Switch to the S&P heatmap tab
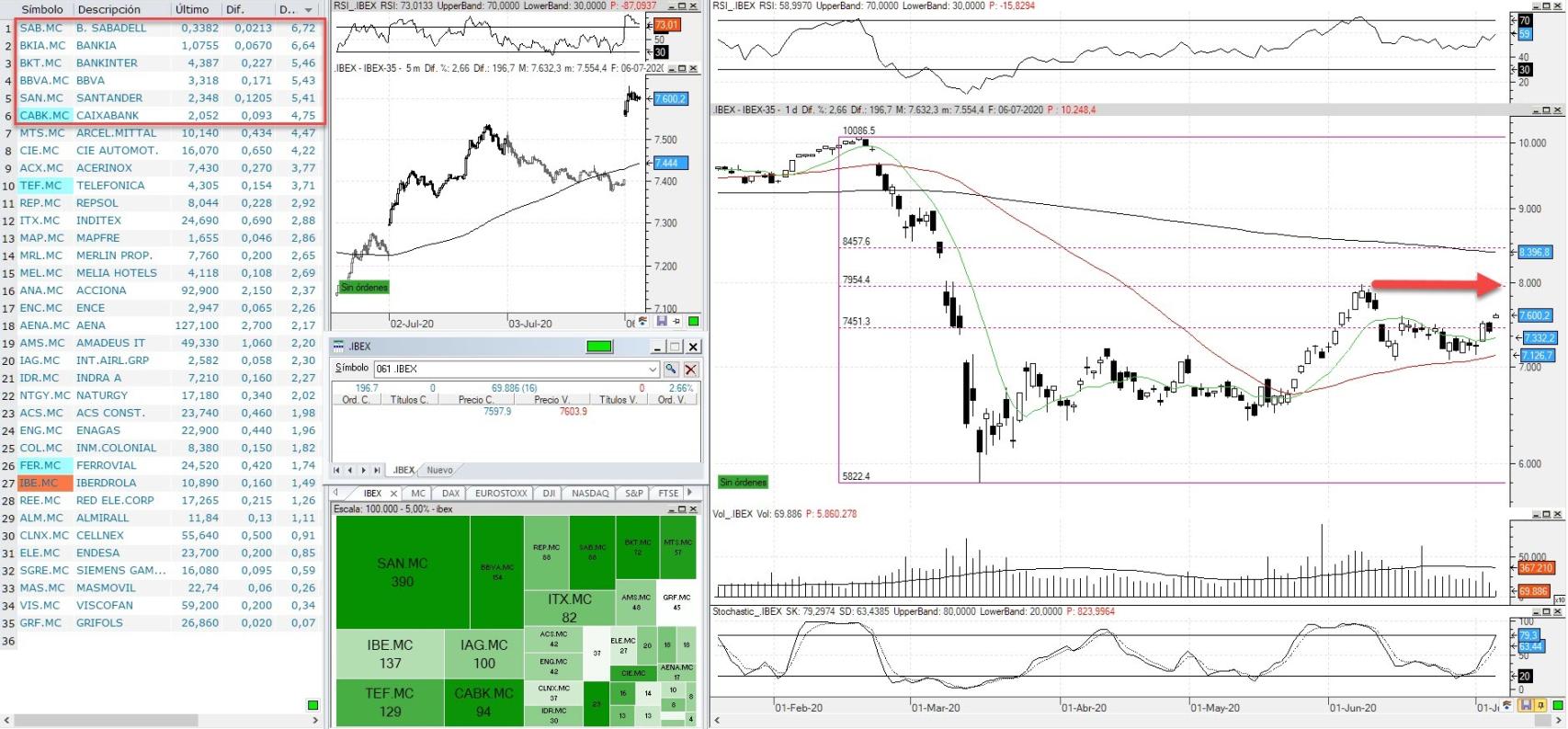1568x729 pixels. tap(633, 494)
